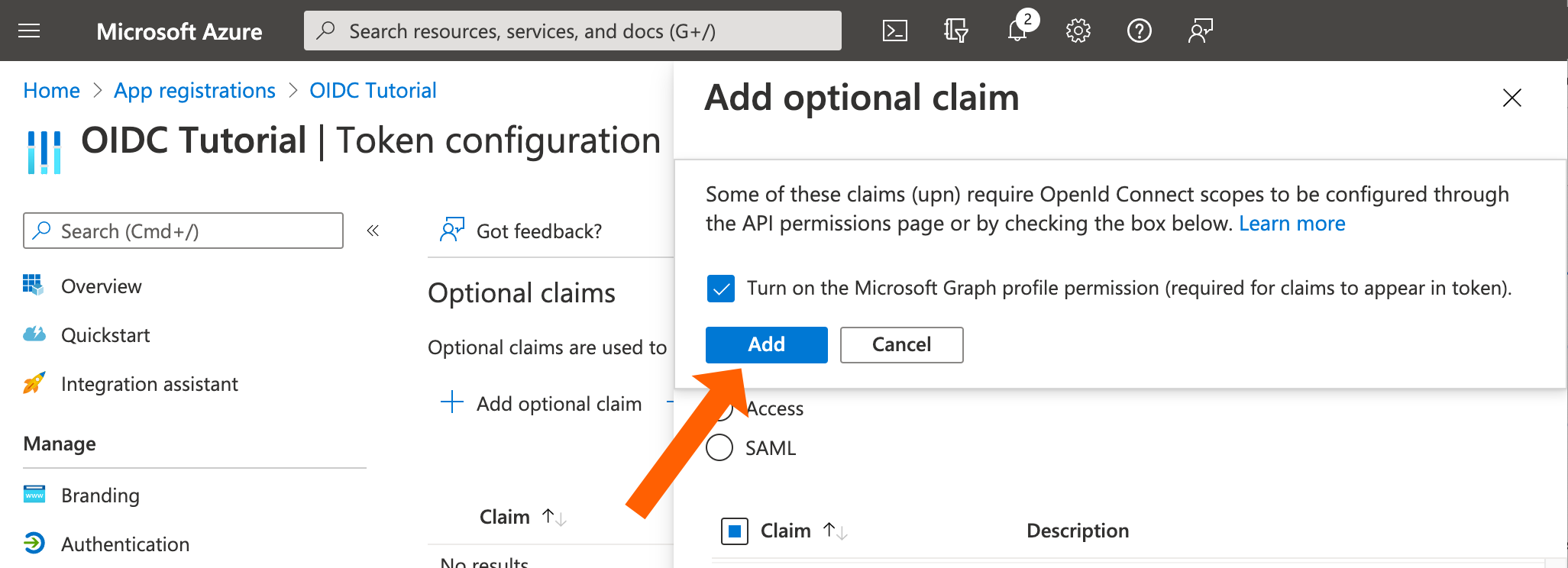This screenshot has width=1568, height=568.
Task: Uncheck the Microsoft Graph profile permission checkbox
Action: coord(720,289)
